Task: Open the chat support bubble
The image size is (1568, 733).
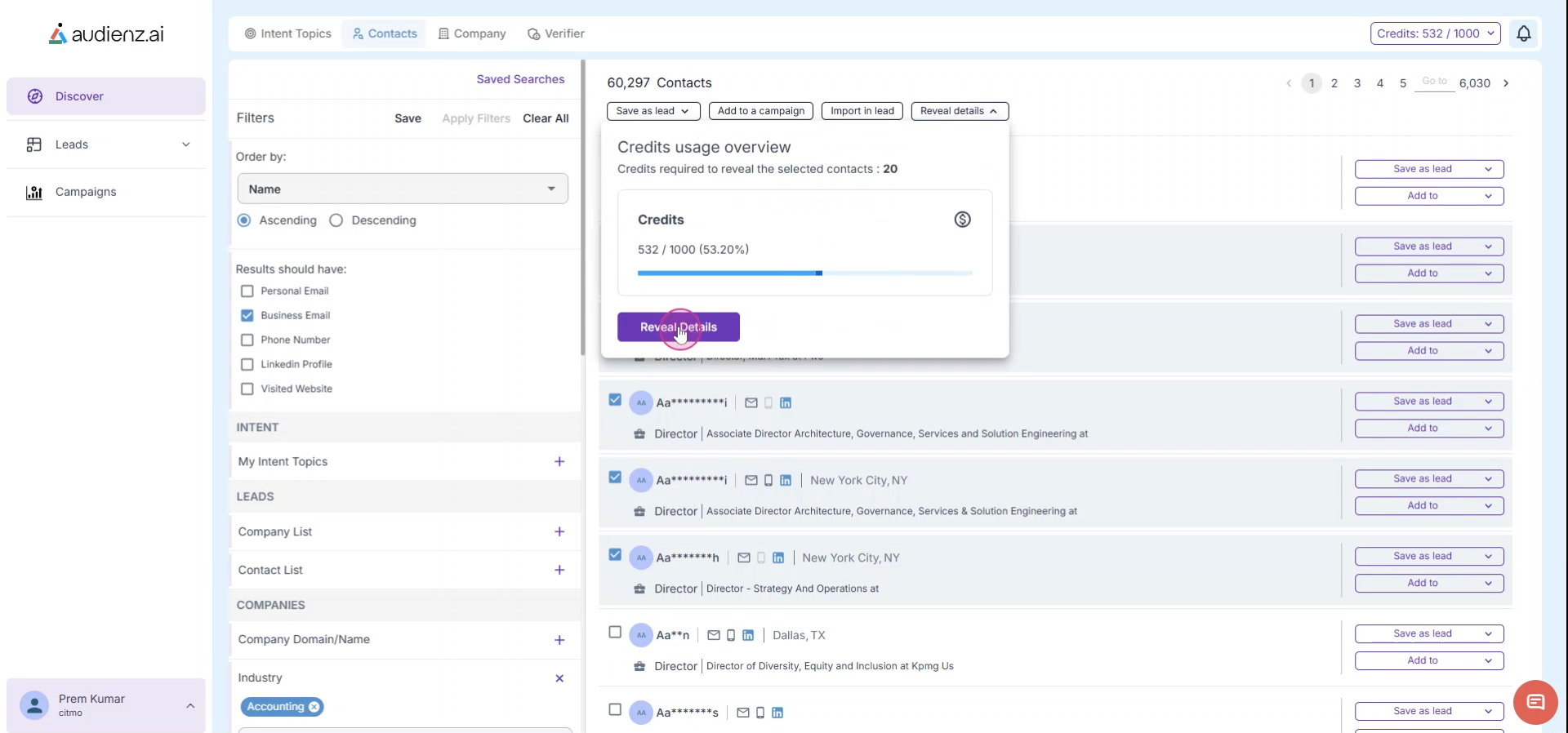Action: tap(1535, 702)
